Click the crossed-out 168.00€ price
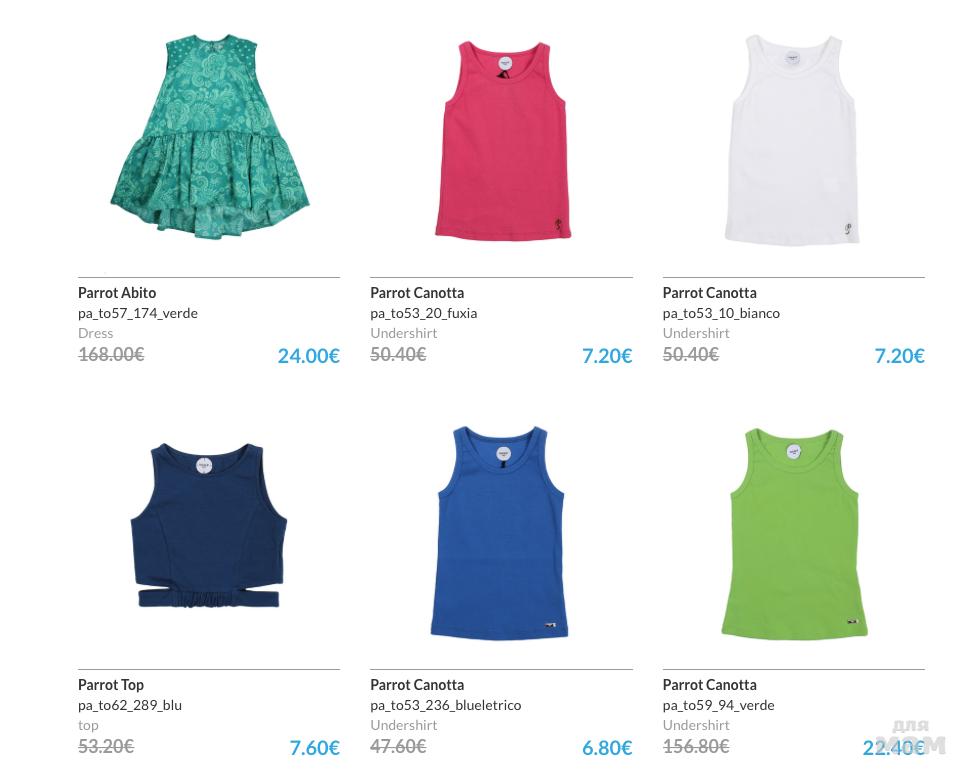This screenshot has width=961, height=769. [111, 354]
